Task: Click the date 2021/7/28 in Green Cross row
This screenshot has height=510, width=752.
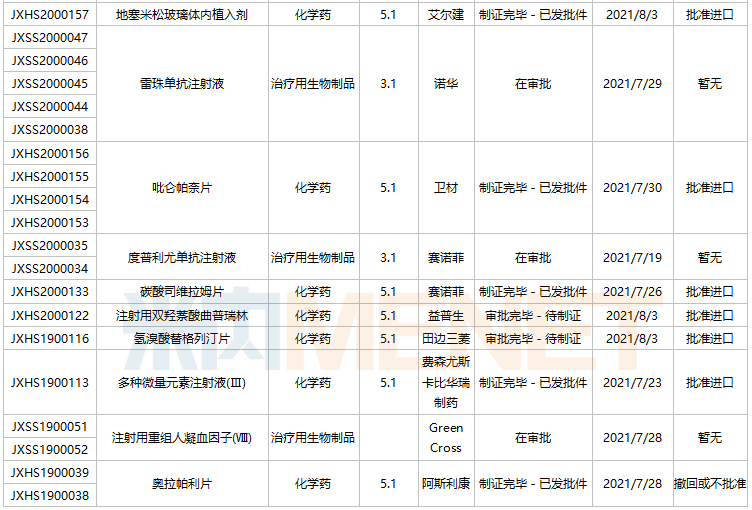Action: click(x=632, y=438)
